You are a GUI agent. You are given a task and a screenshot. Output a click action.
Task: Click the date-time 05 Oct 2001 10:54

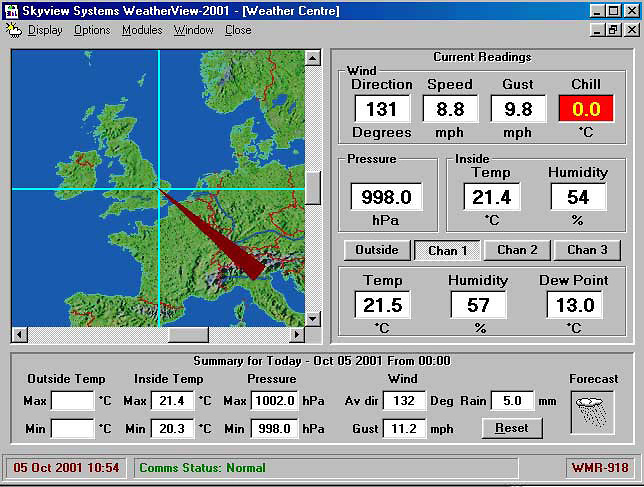click(66, 468)
